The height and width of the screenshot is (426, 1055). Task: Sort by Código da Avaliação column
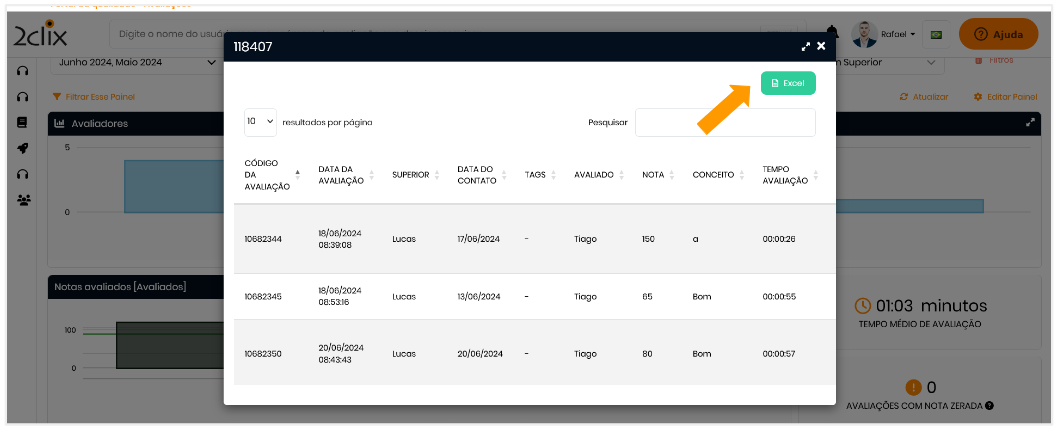[268, 175]
